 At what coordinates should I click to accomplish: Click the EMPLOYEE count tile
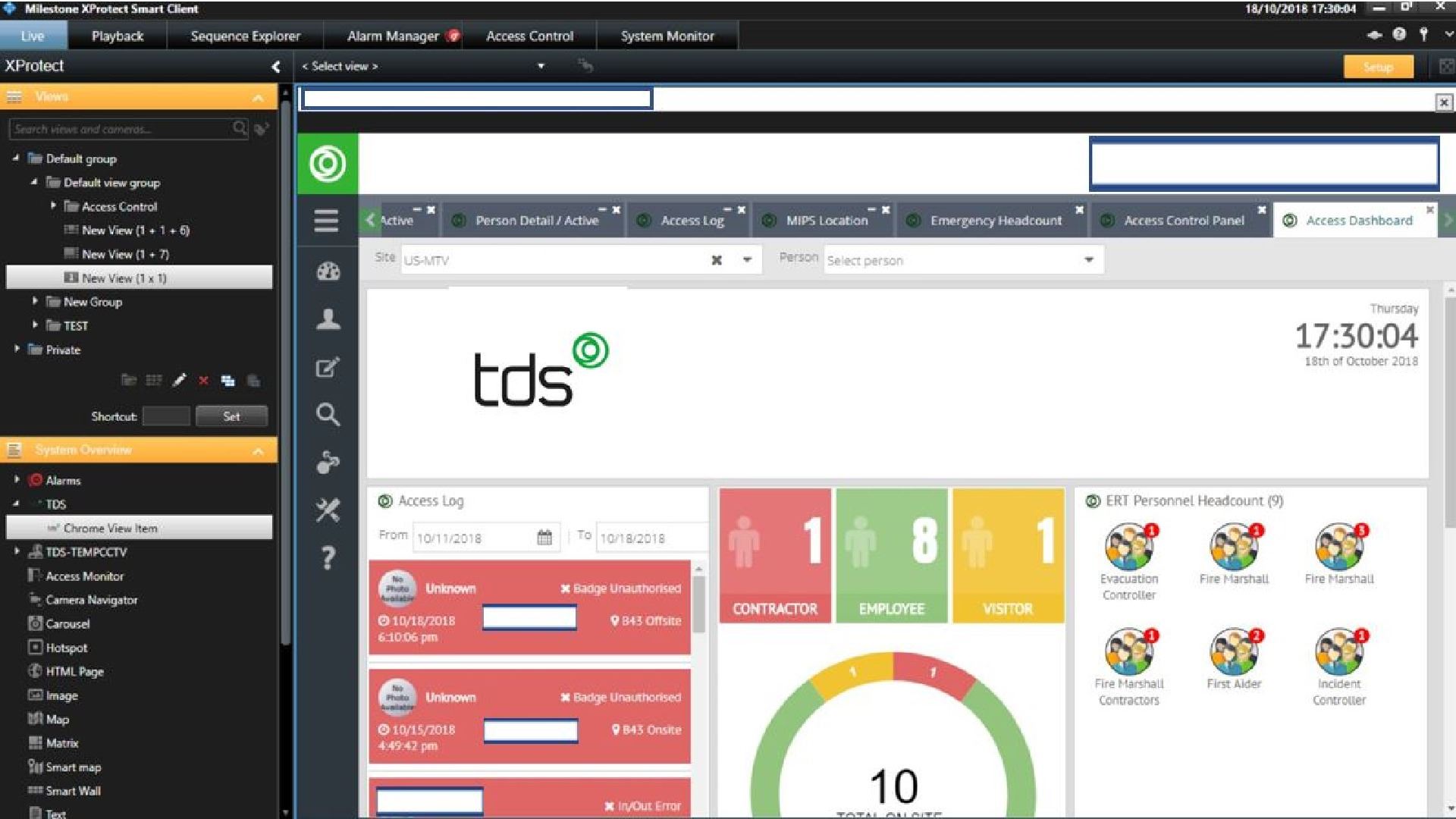coord(891,556)
